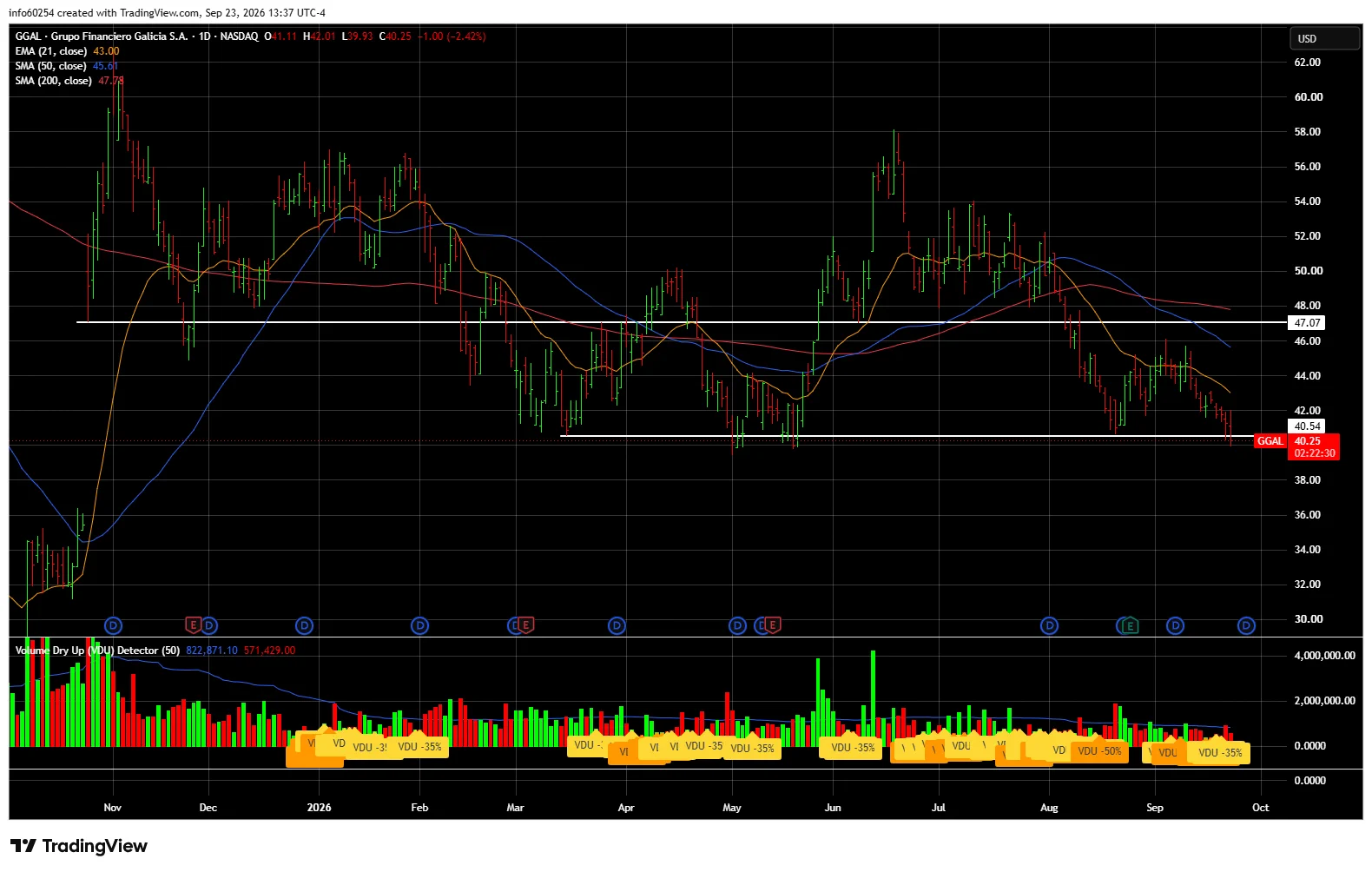Click the TradingView logo

pos(79,846)
